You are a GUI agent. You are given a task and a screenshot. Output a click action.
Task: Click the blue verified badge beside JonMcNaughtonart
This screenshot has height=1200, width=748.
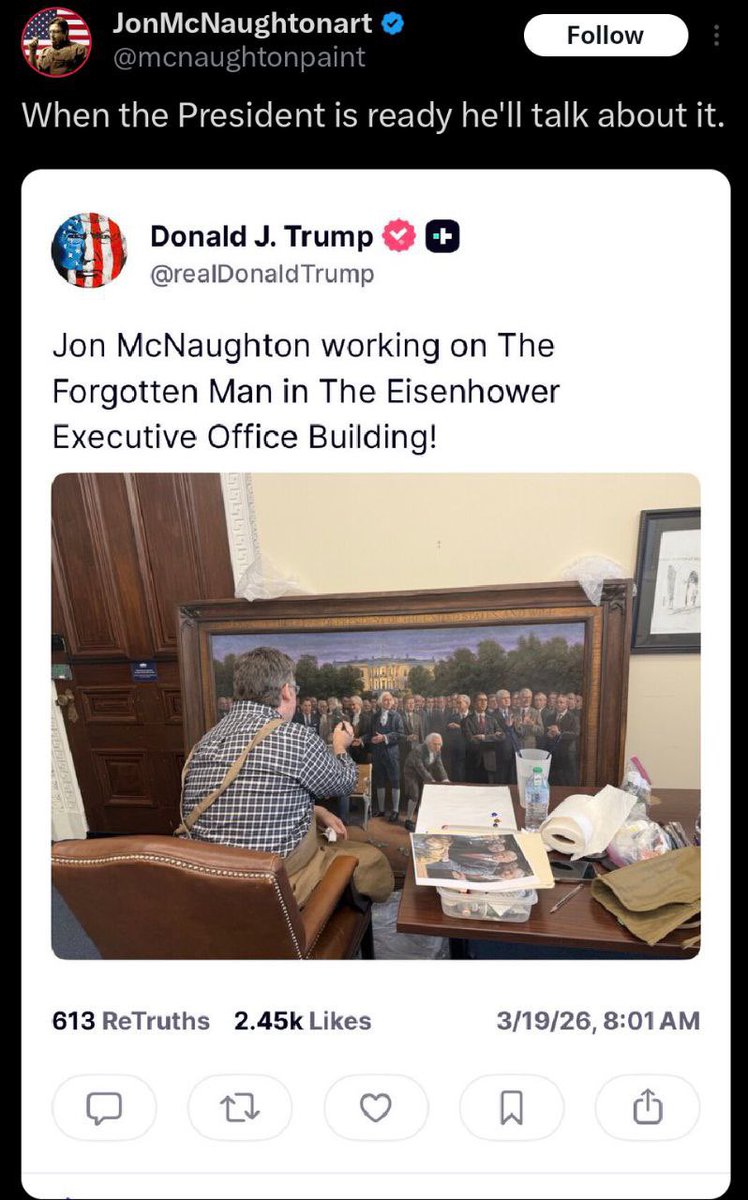click(x=394, y=23)
